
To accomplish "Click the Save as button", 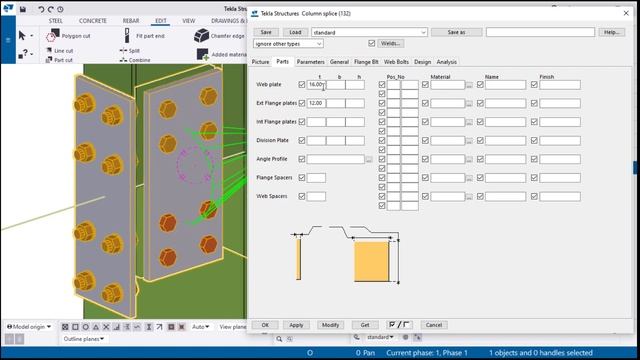I will [456, 32].
